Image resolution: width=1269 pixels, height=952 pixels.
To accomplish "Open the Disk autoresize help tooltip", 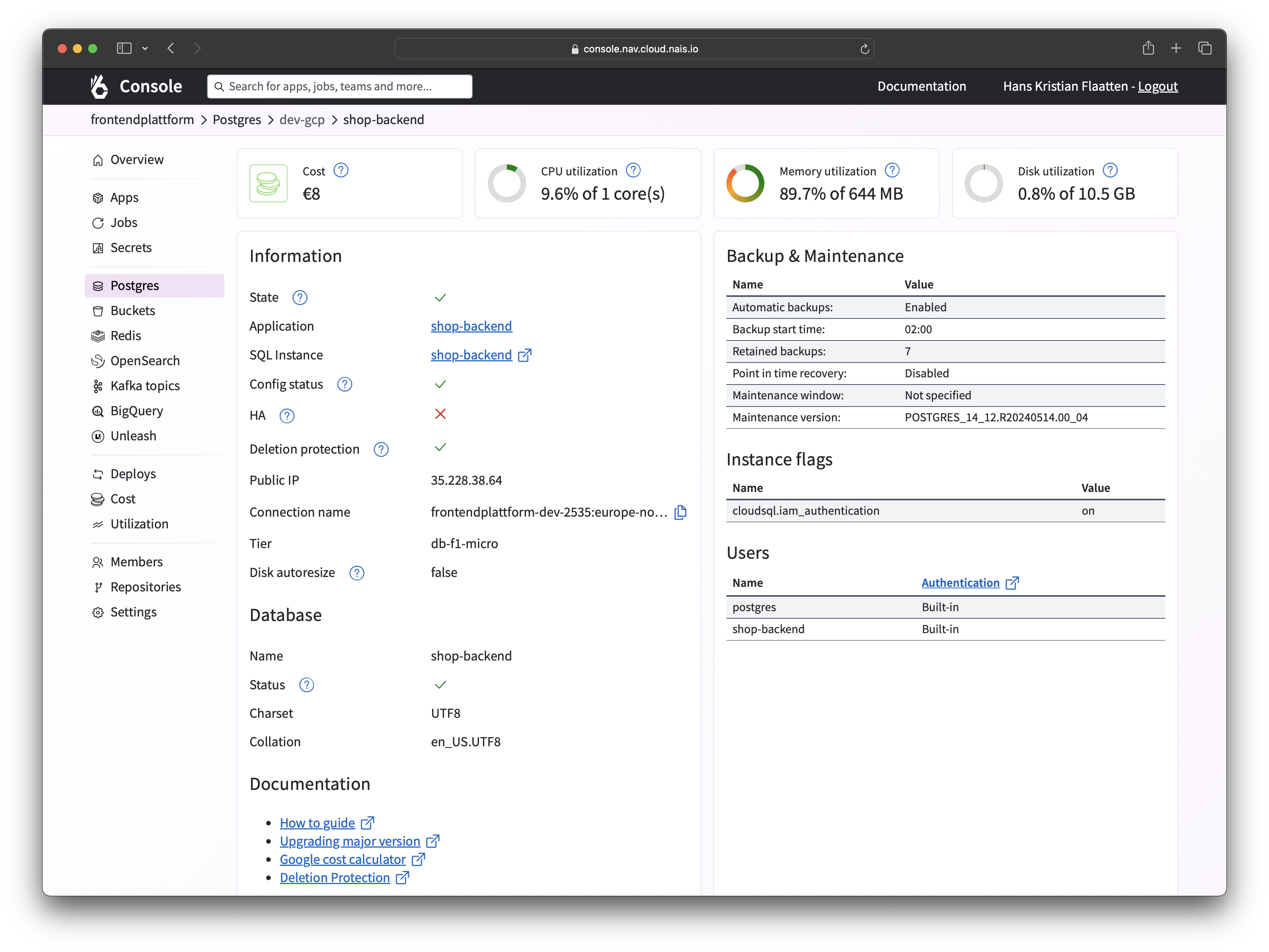I will 356,572.
